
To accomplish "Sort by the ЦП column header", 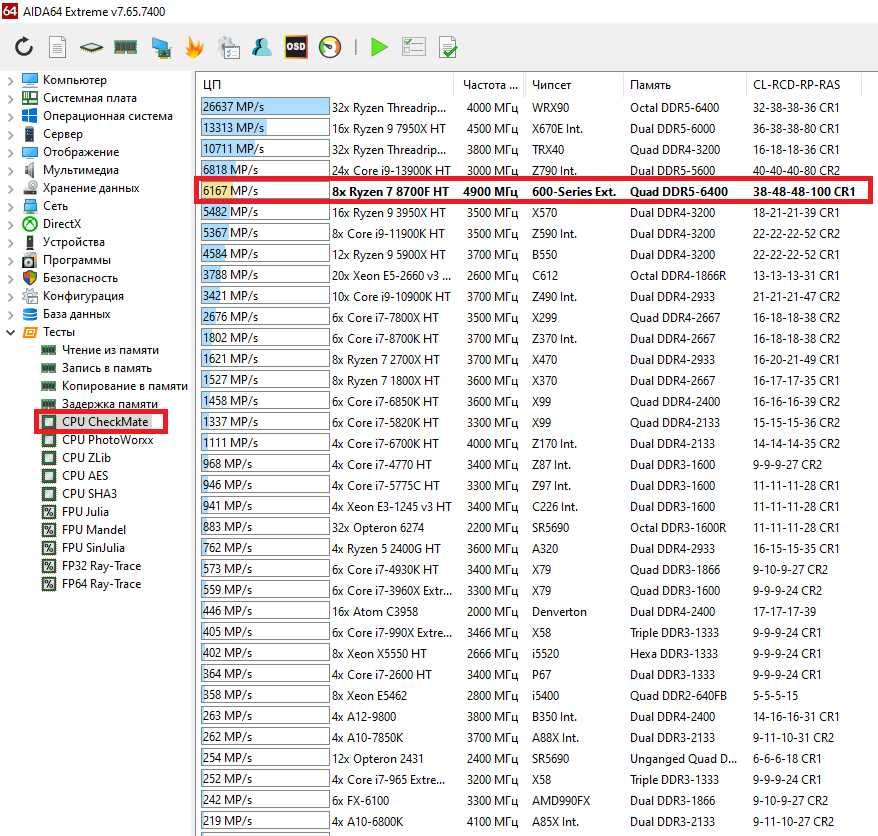I will point(326,85).
